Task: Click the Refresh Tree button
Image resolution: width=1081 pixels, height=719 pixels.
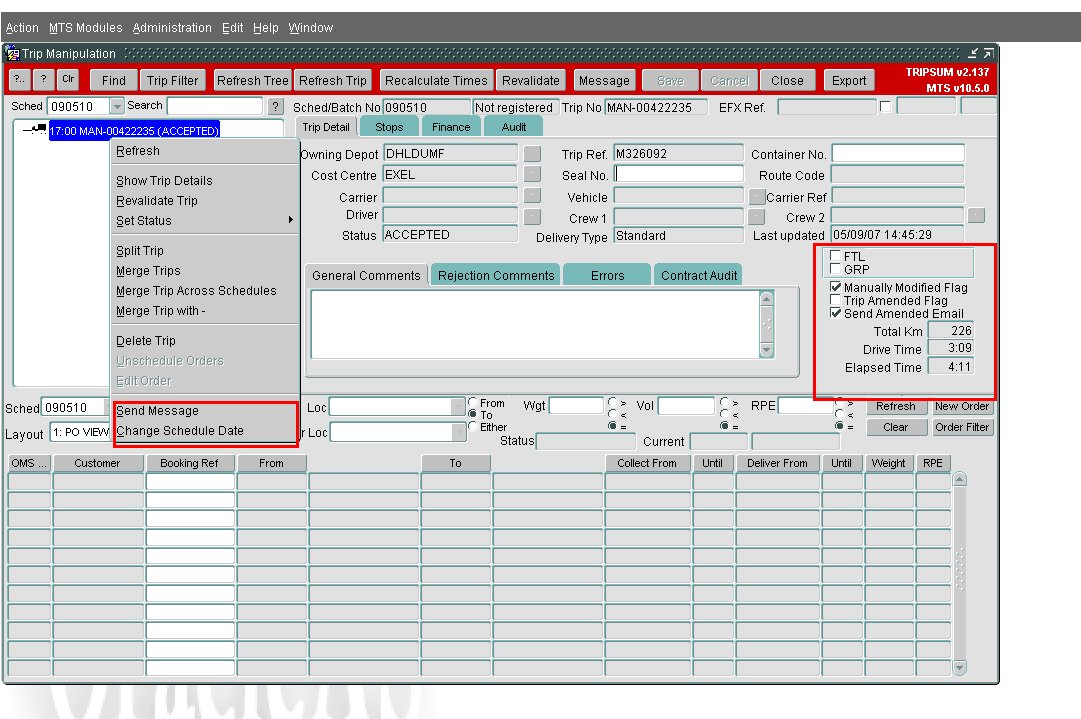Action: 253,81
